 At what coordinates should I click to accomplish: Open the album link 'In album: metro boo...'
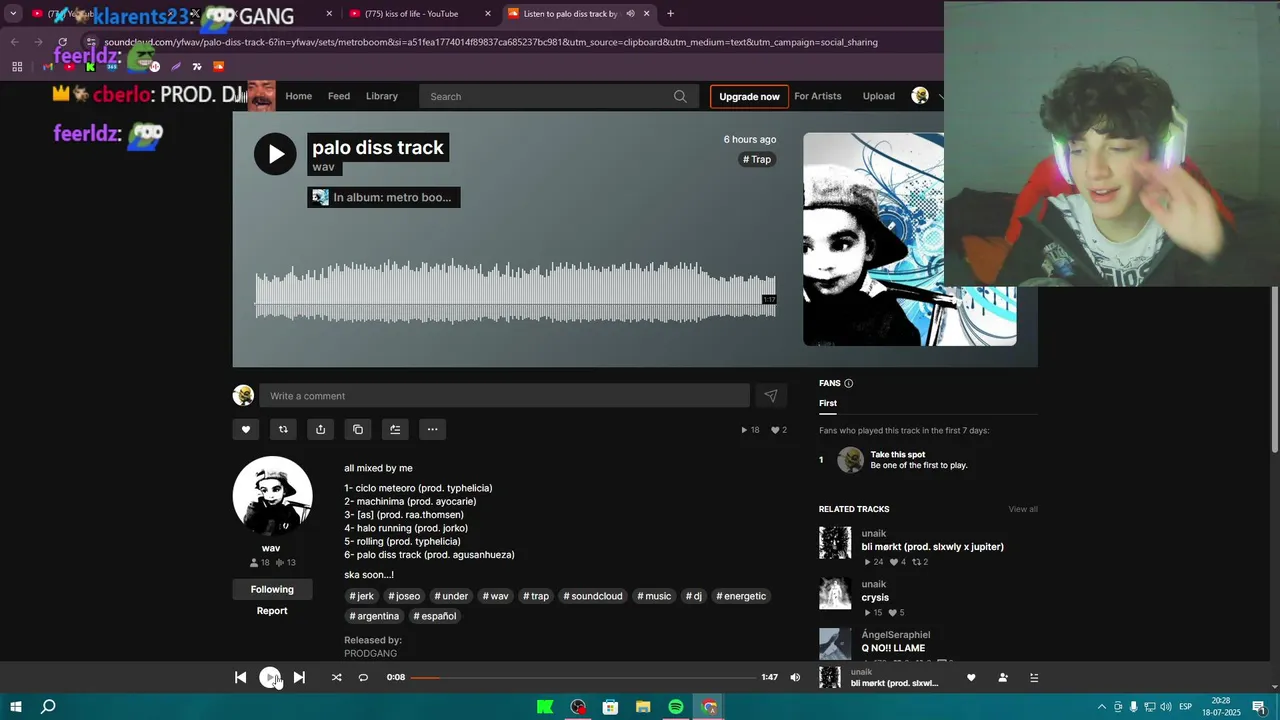tap(384, 197)
